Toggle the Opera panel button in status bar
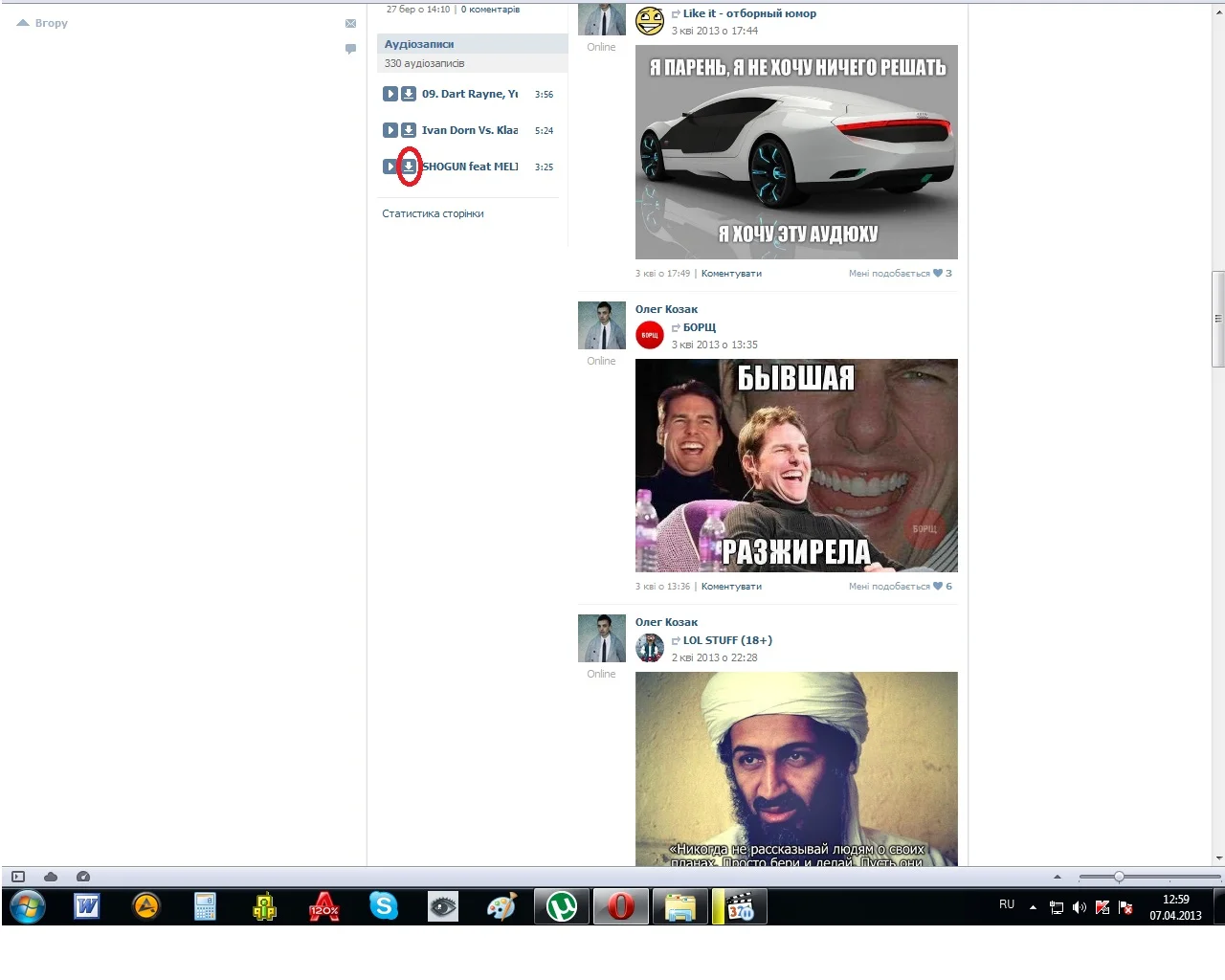Screen dimensions: 1225x980 18,877
